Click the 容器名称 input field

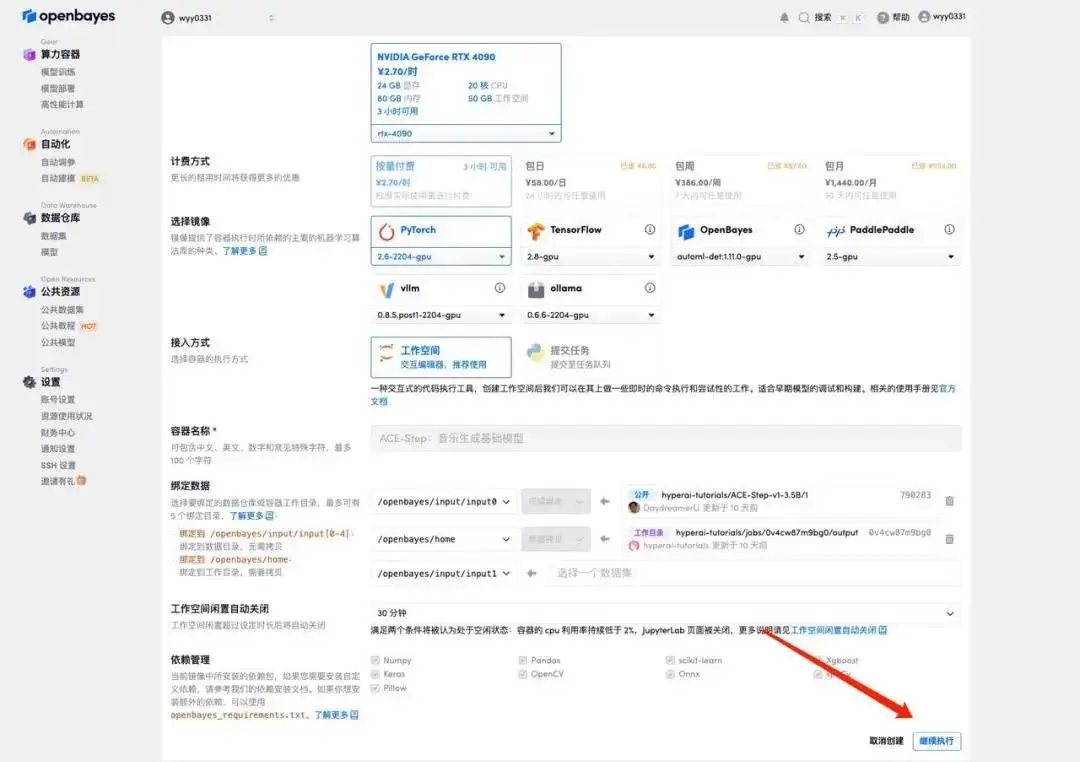pos(666,438)
